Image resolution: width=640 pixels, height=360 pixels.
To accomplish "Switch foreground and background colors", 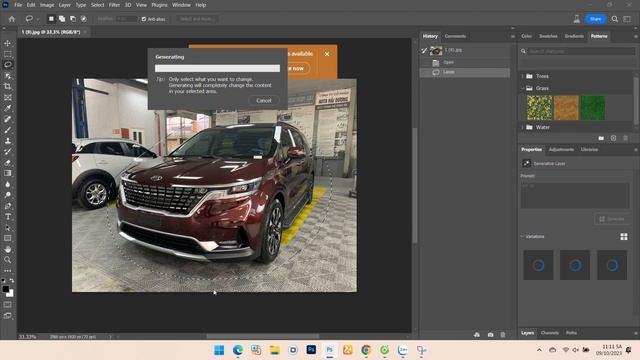I will [12, 280].
